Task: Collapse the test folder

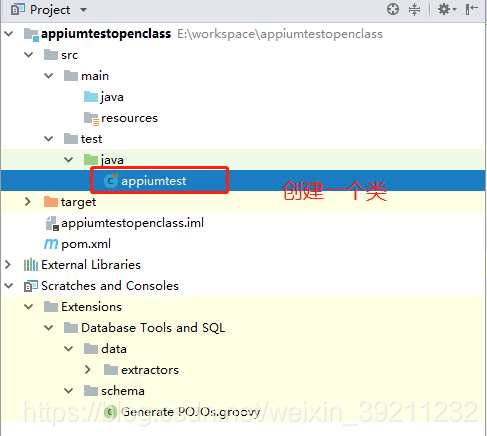Action: pos(49,139)
